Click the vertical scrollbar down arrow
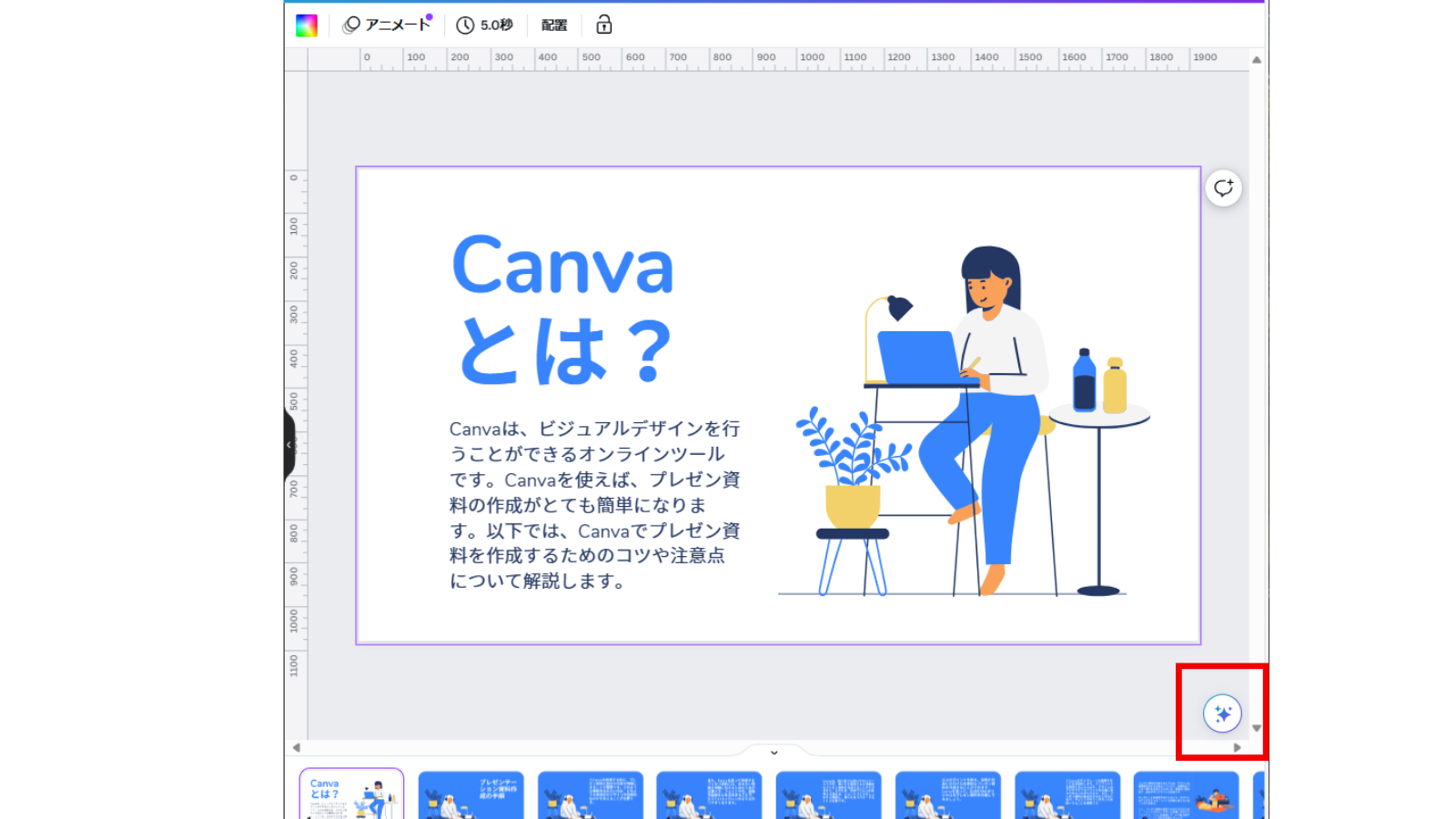Image resolution: width=1456 pixels, height=819 pixels. click(x=1257, y=728)
